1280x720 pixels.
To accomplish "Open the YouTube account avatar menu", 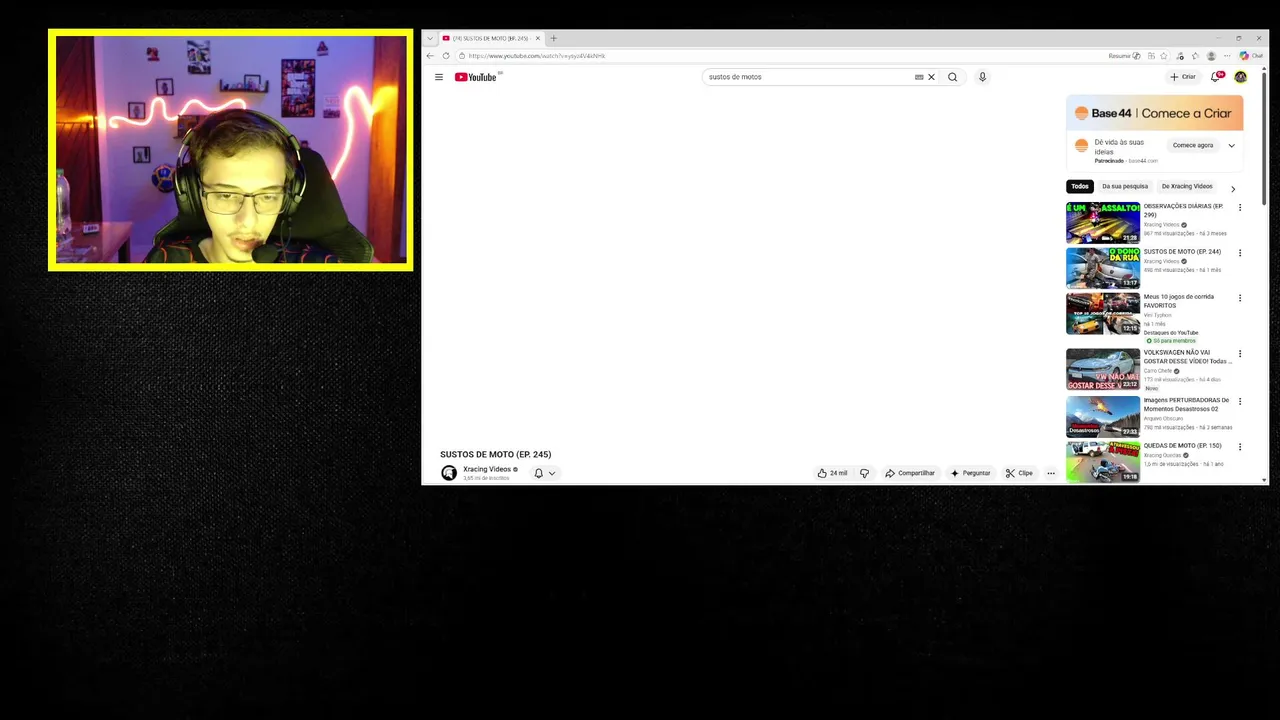I will [1241, 77].
